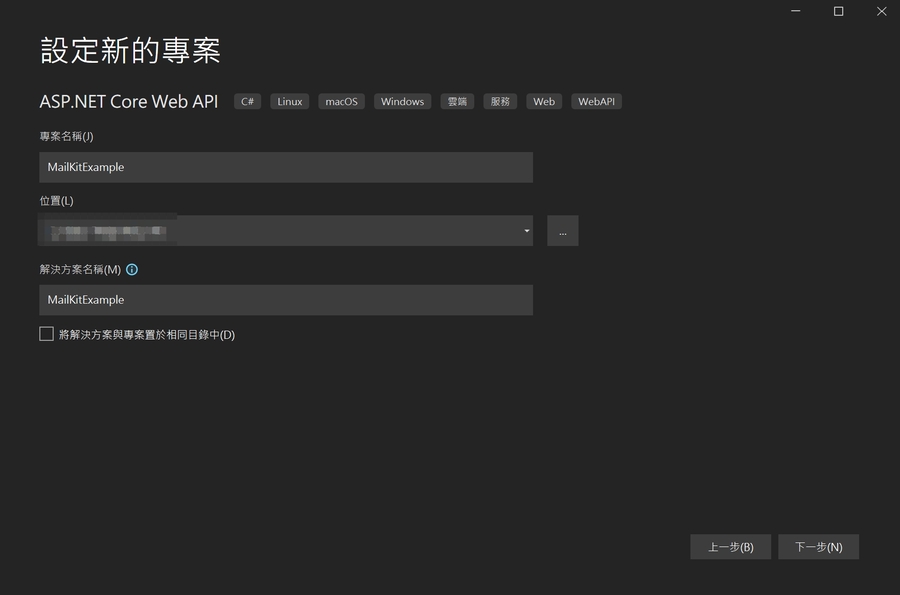Go back with the 上一步 button
900x595 pixels.
[730, 546]
